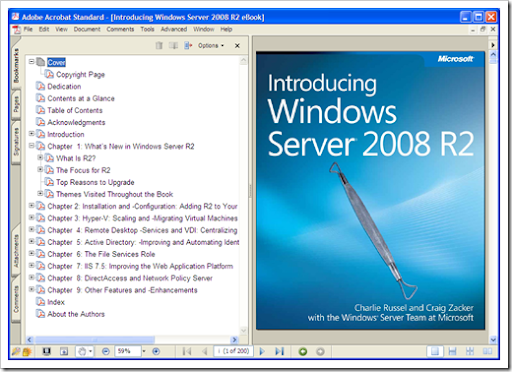Collapse Chapter 1 bookmark node

point(31,146)
